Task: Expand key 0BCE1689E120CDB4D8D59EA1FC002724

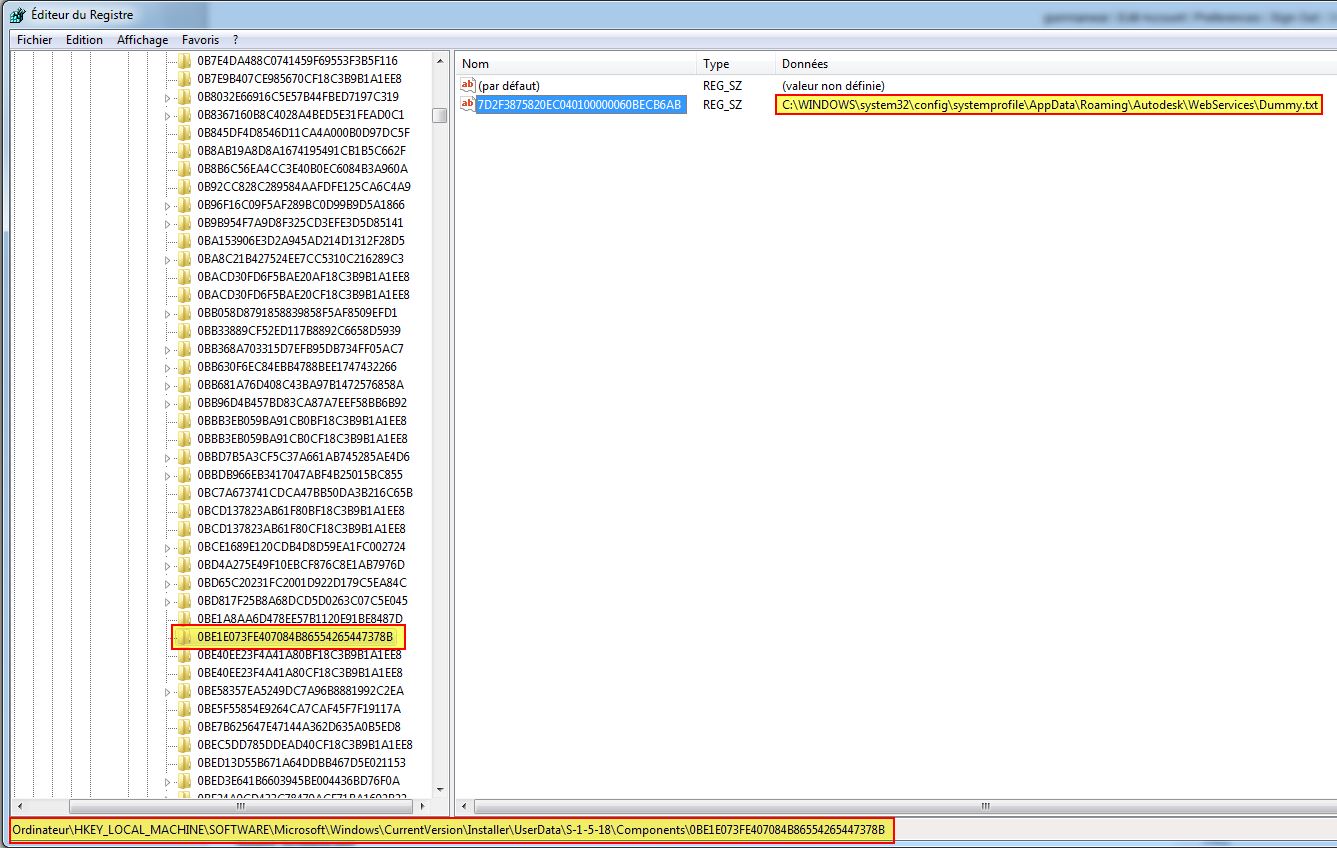Action: (167, 547)
